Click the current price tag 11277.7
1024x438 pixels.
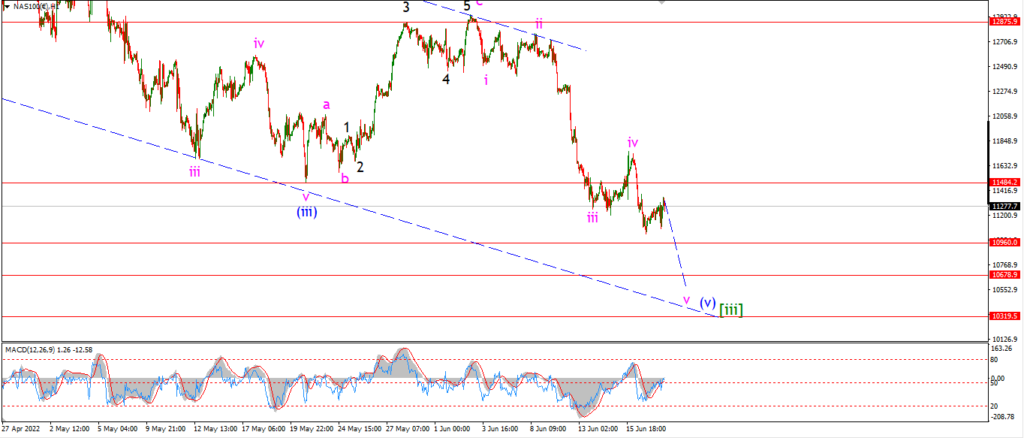pos(1006,206)
